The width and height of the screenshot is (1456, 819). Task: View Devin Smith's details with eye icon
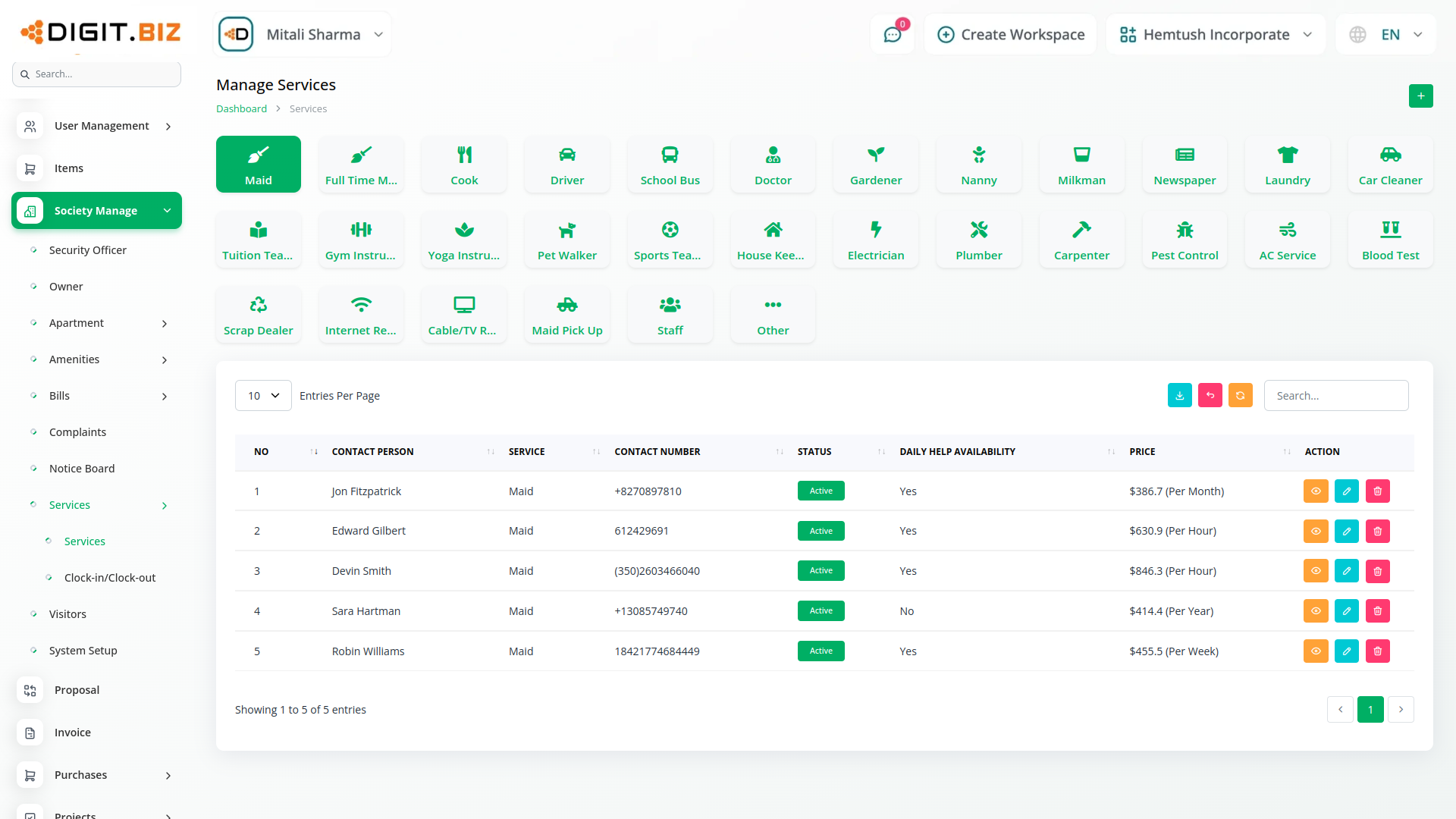click(1316, 571)
